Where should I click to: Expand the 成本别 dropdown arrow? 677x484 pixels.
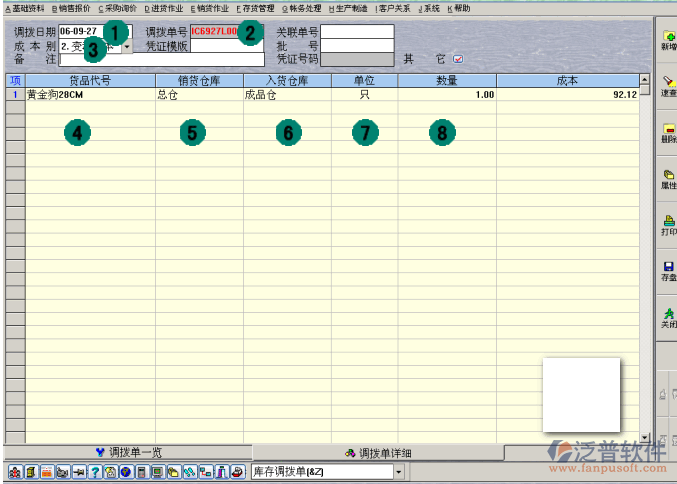[127, 46]
